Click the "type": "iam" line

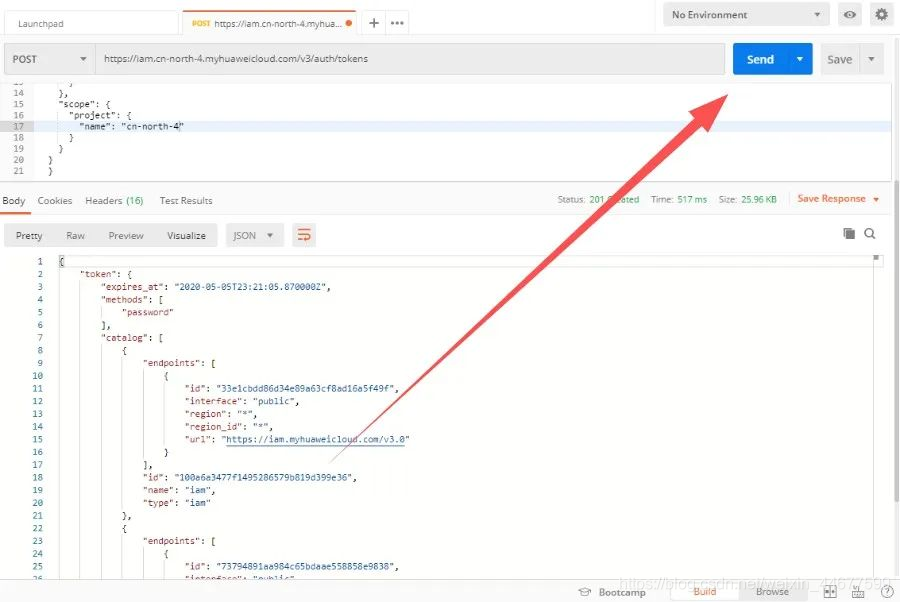point(176,503)
